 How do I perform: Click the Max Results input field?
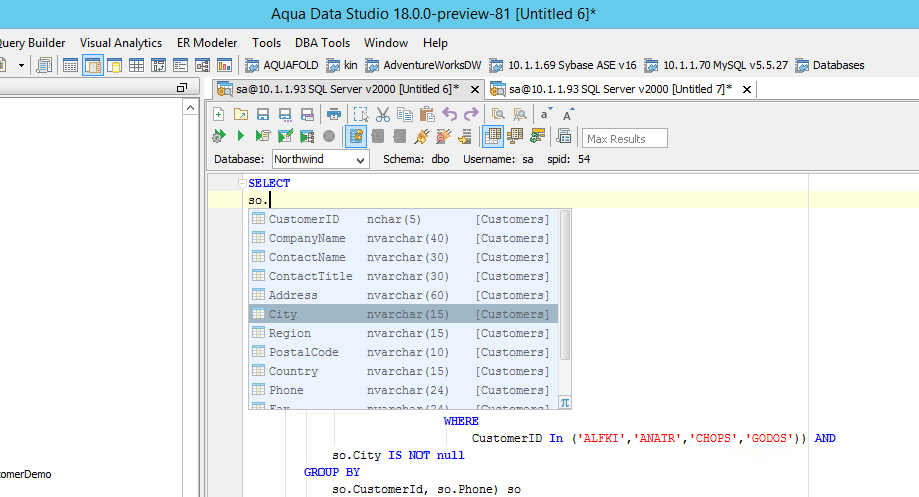point(625,138)
